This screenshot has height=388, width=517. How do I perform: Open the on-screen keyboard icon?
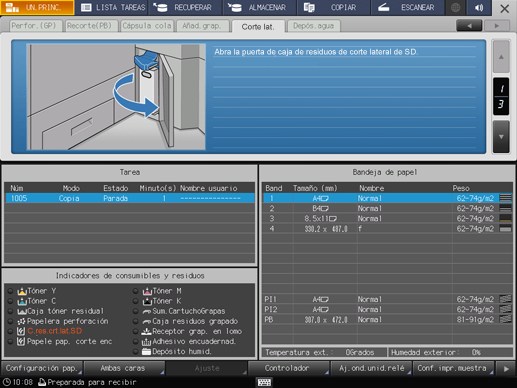tap(264, 382)
